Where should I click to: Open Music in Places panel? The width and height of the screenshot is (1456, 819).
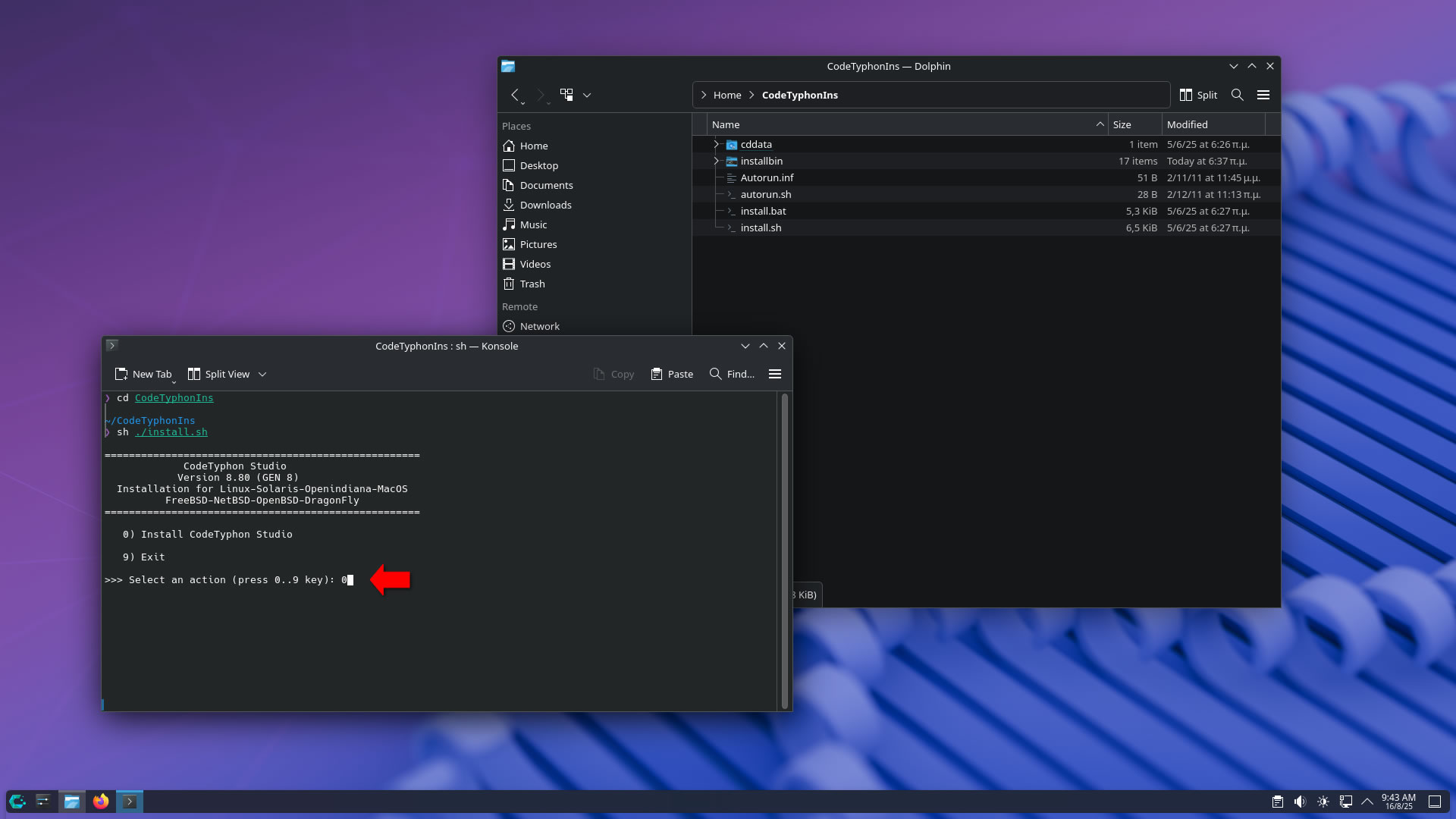point(595,224)
